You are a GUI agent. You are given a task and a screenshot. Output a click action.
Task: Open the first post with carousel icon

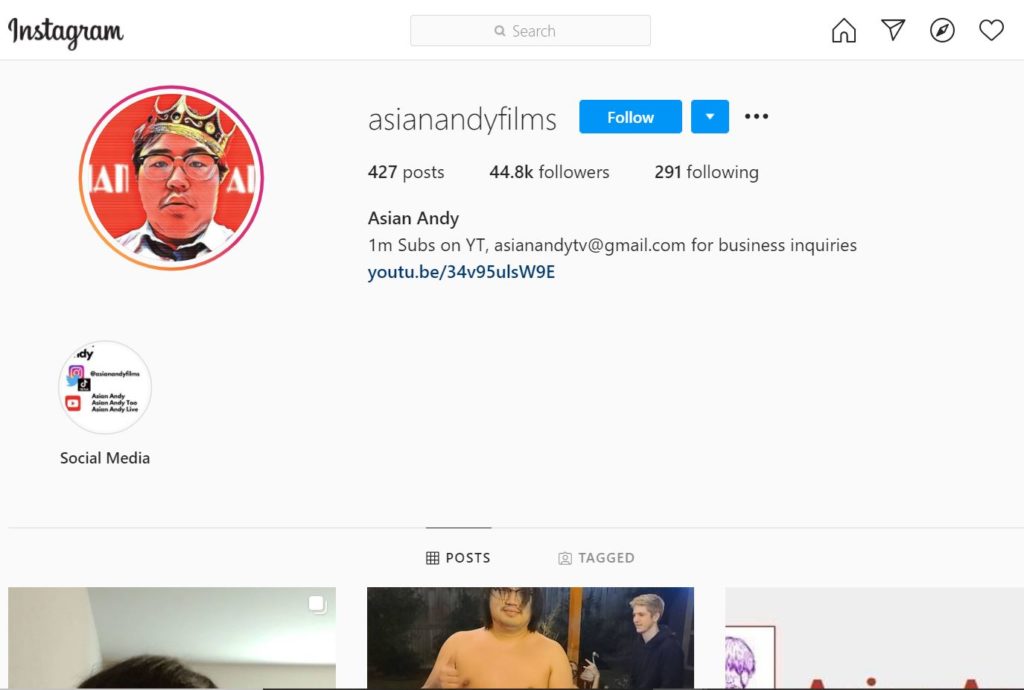[x=172, y=638]
